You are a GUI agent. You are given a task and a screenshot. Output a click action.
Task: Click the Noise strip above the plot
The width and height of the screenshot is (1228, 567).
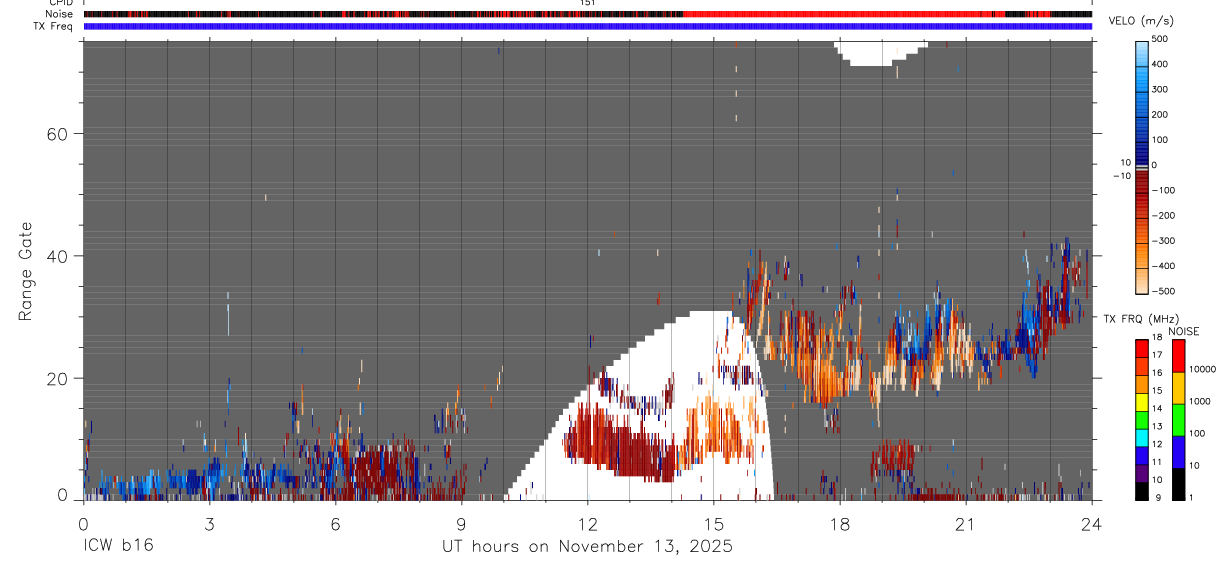[587, 14]
